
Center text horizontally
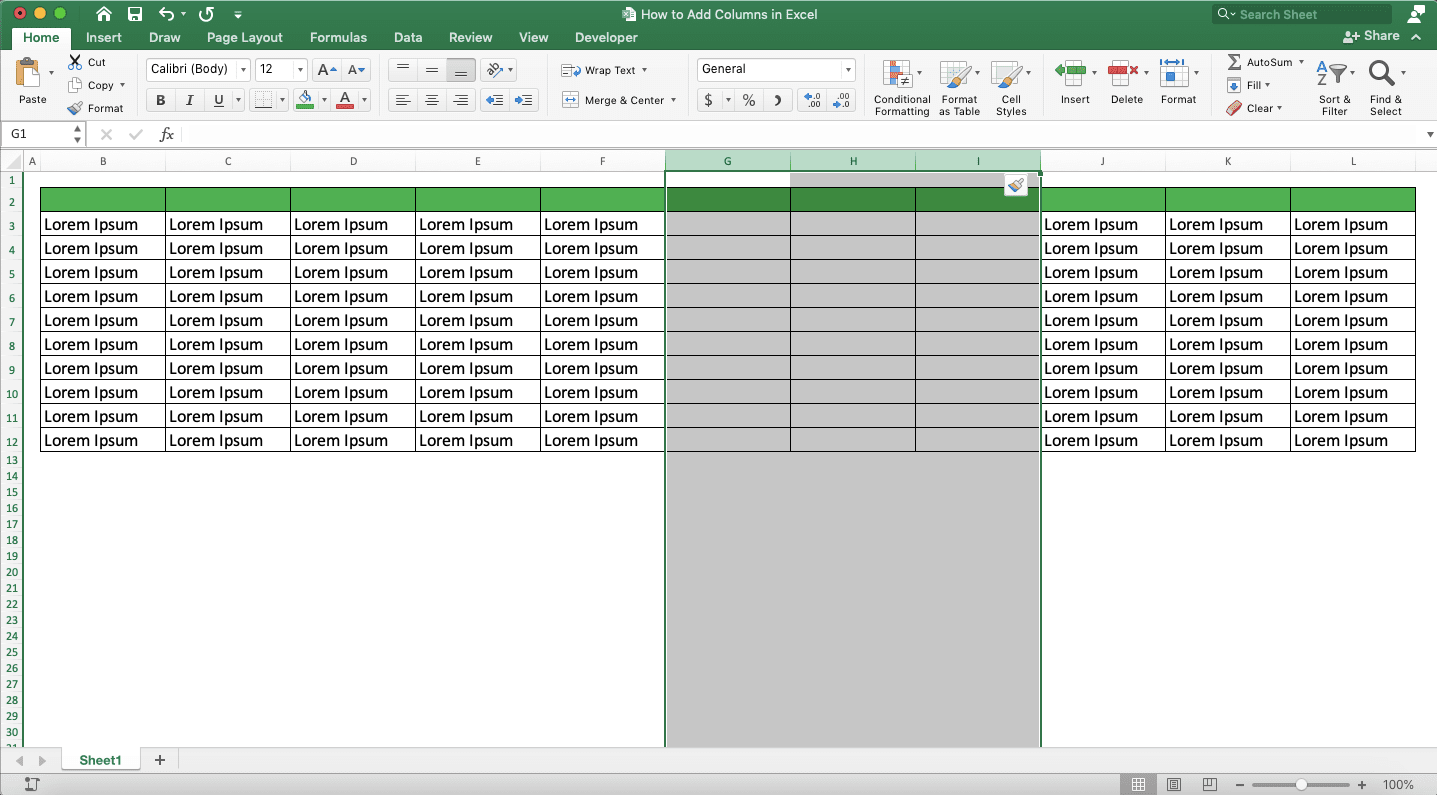coord(432,100)
